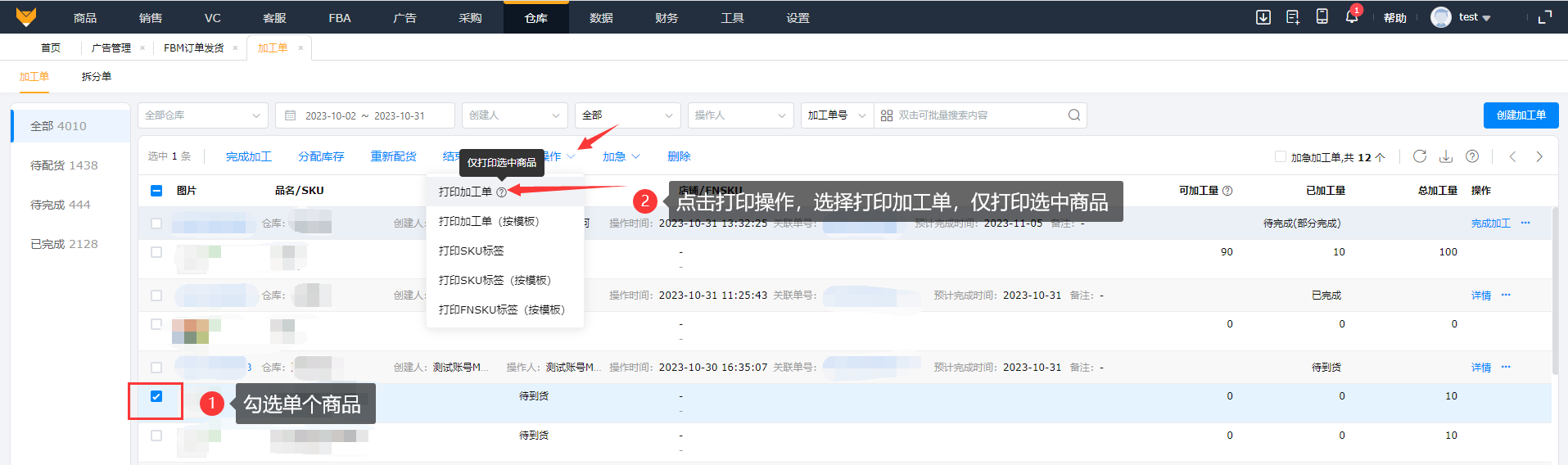Click help icon next to 可加工量 header

pos(1227,191)
